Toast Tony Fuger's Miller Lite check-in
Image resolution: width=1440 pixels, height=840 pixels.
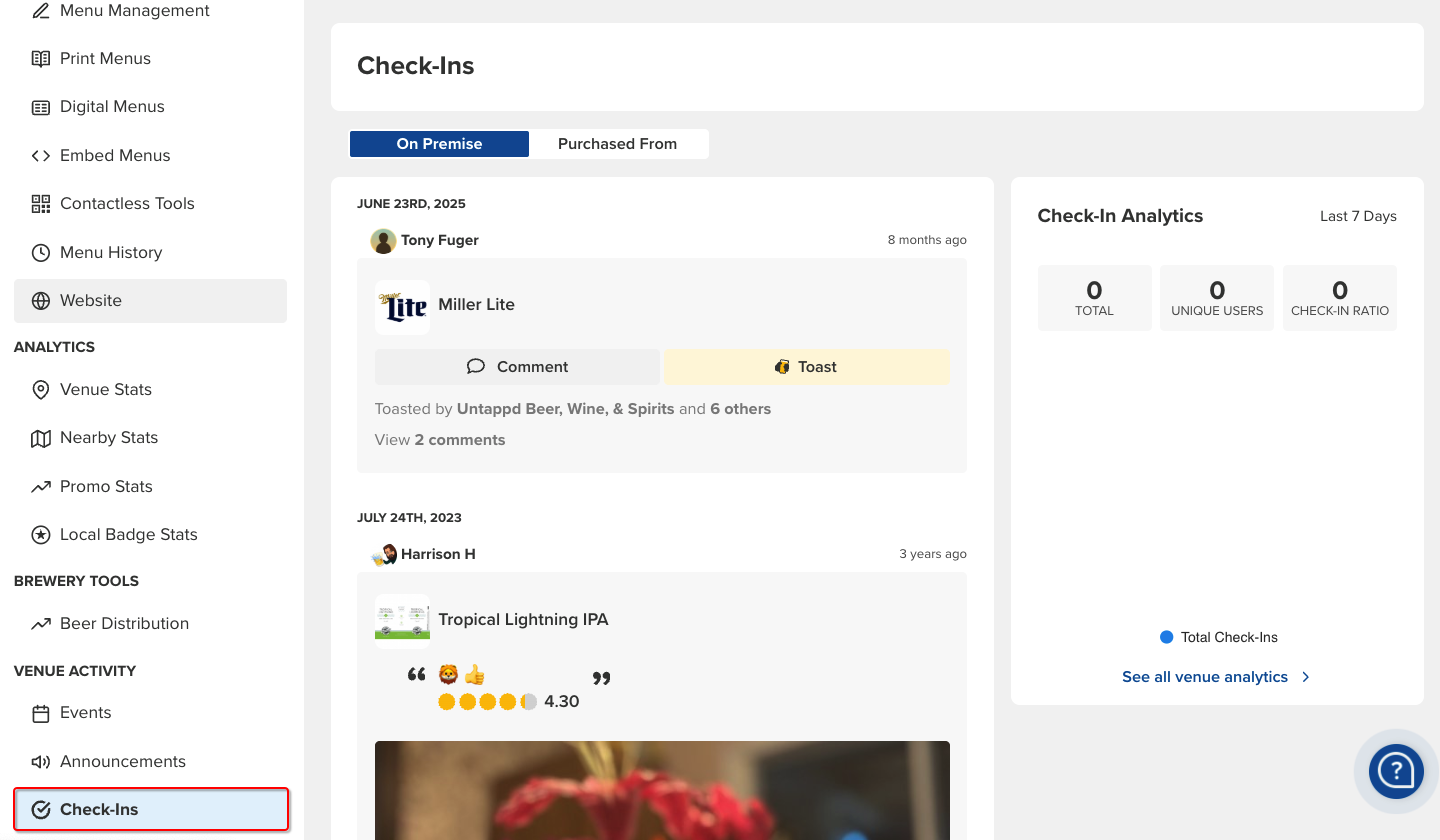806,367
